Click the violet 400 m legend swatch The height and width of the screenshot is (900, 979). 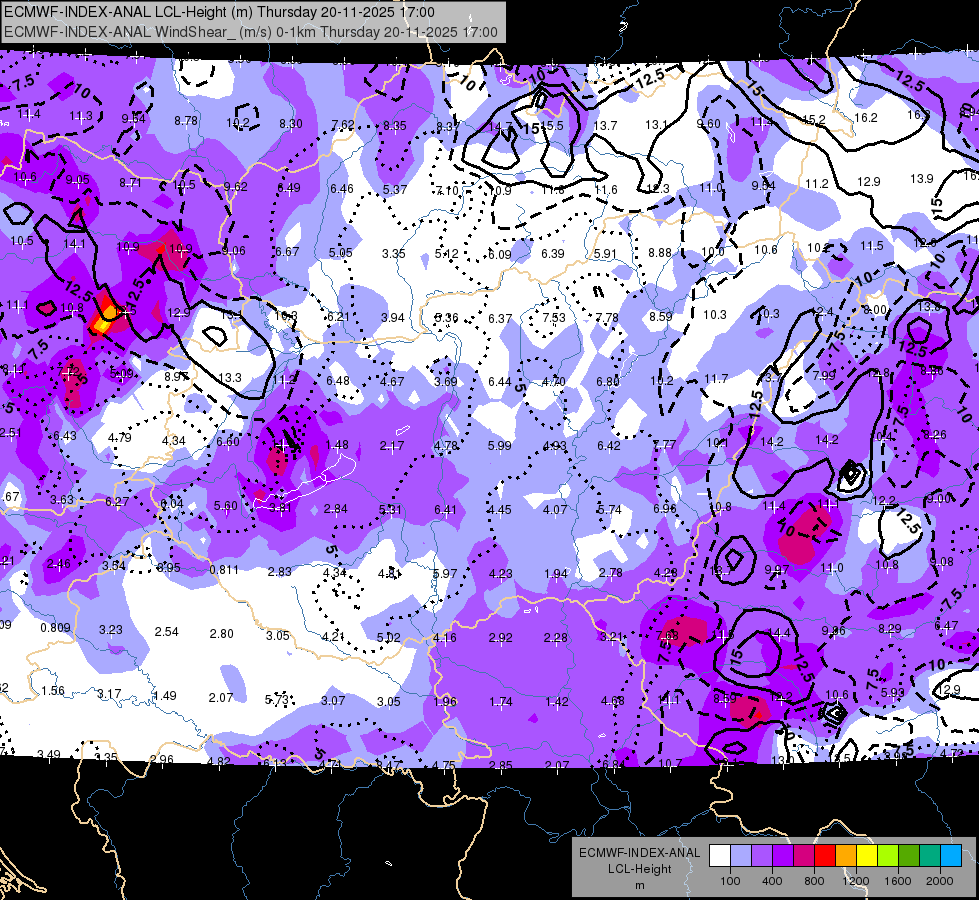(x=783, y=856)
